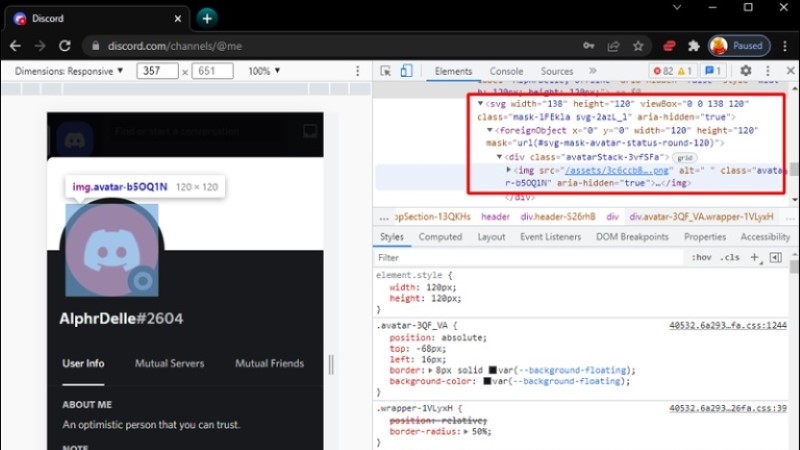Toggle the computed styles sidebar icon
This screenshot has width=800, height=450.
tap(776, 258)
